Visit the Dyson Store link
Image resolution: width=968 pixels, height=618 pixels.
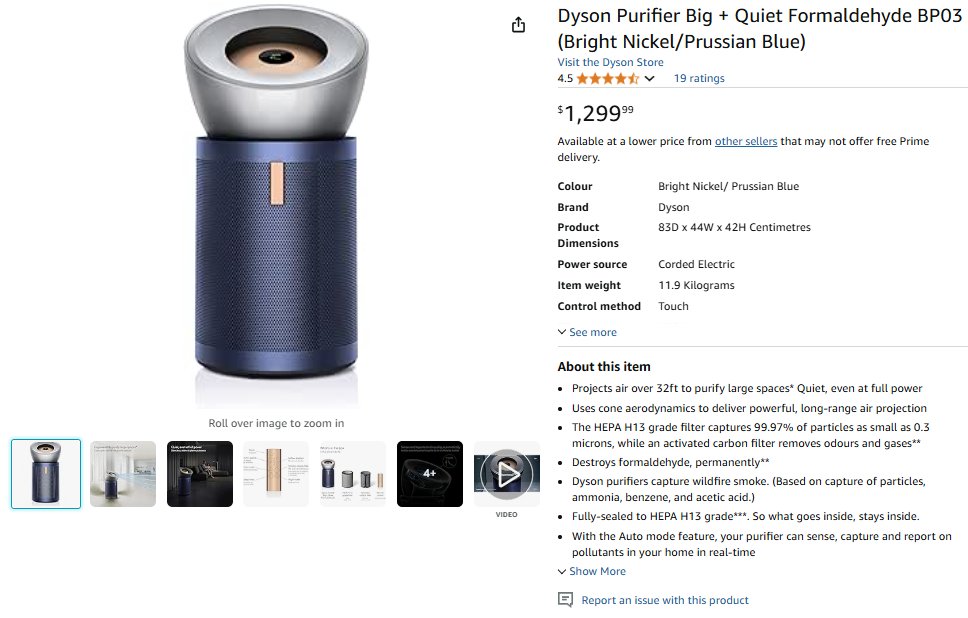coord(611,62)
